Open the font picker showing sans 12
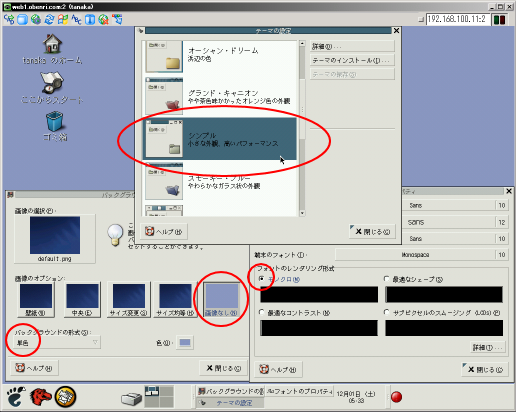 pos(455,222)
